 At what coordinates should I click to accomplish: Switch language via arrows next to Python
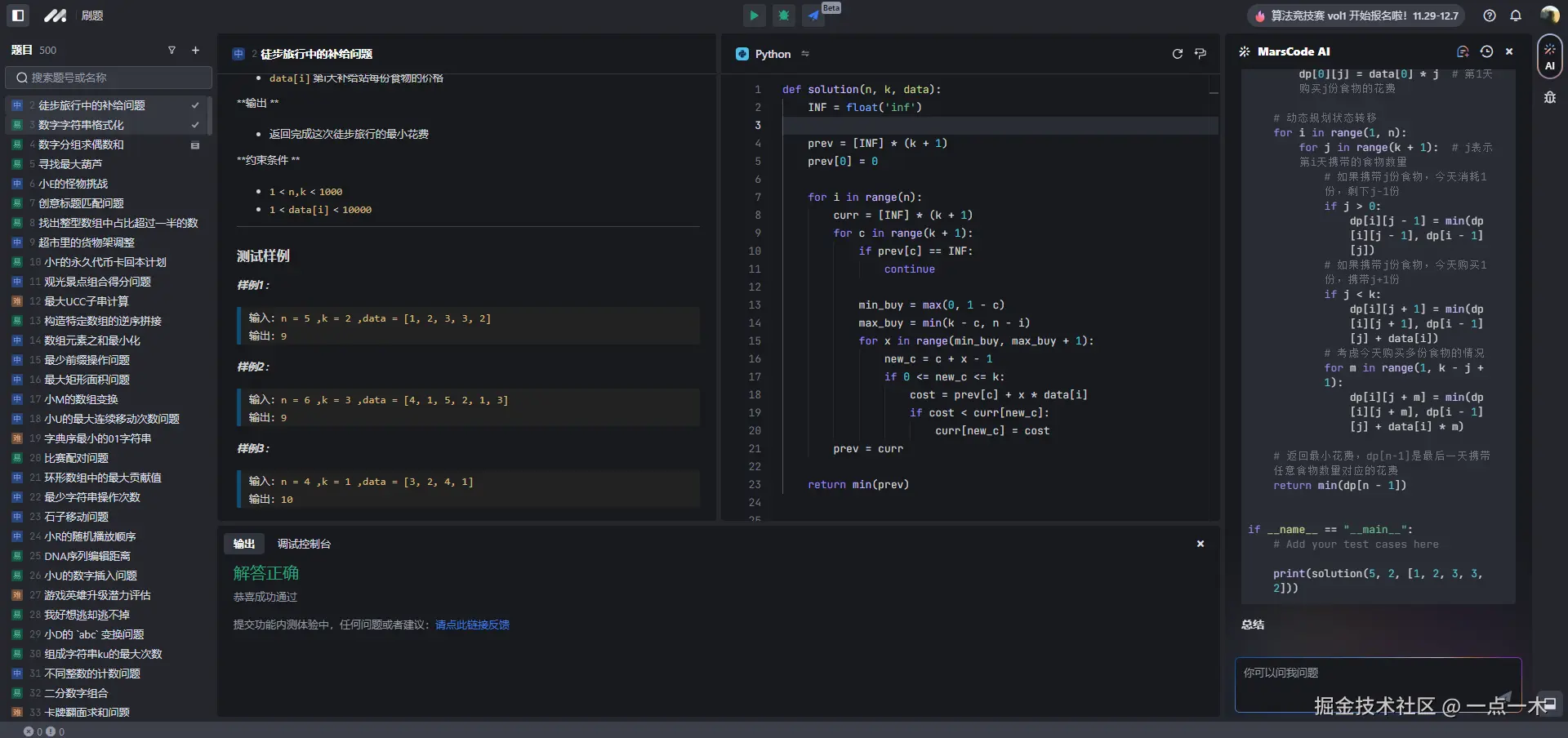pos(805,54)
